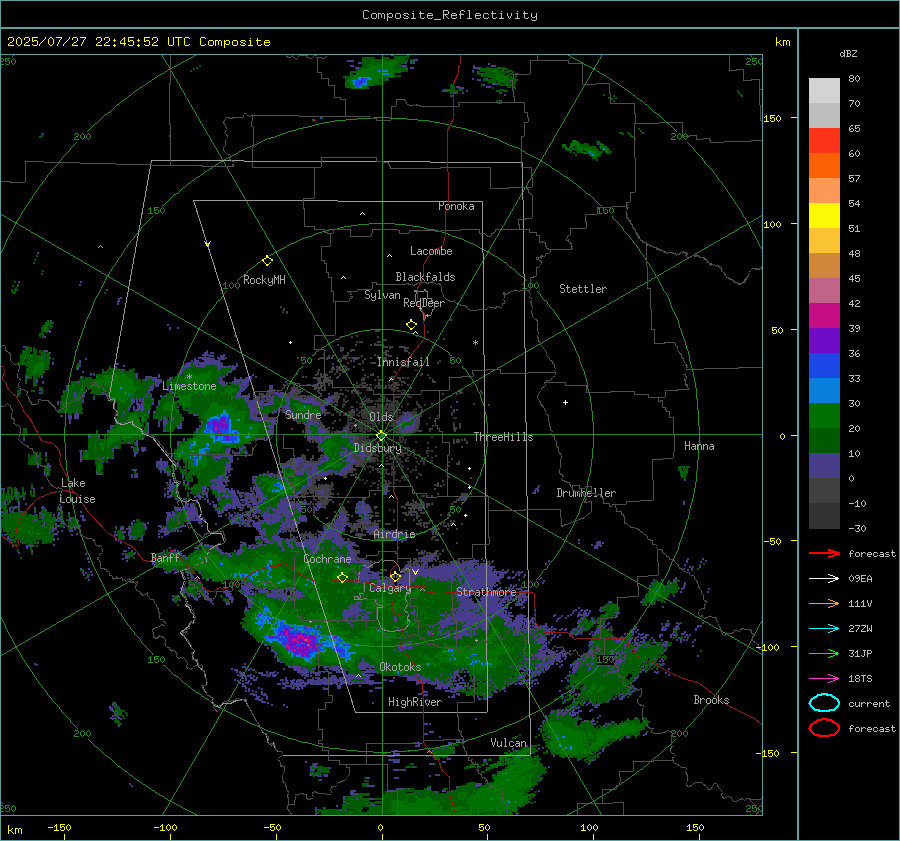900x841 pixels.
Task: Select the yellow radar-center diamond above Didsbury
Action: pos(381,436)
